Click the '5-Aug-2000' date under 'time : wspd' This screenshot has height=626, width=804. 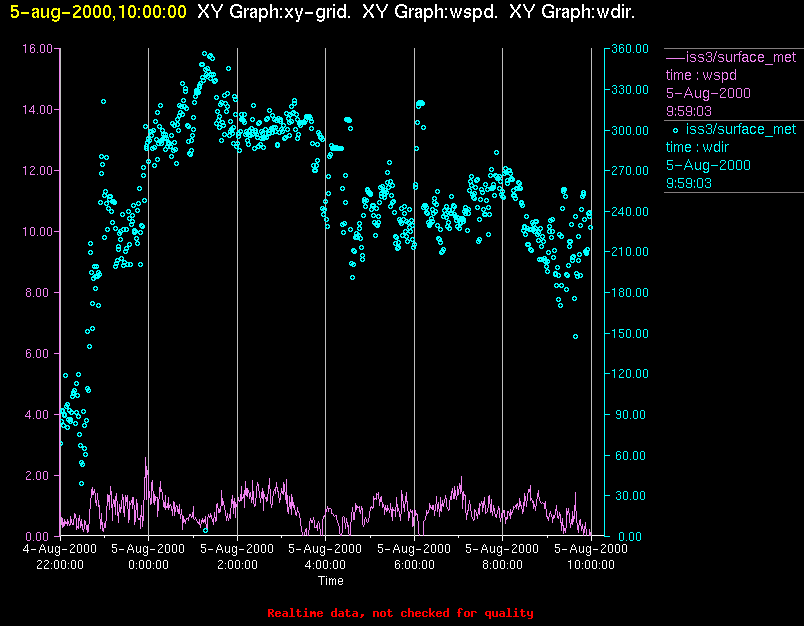(x=708, y=93)
